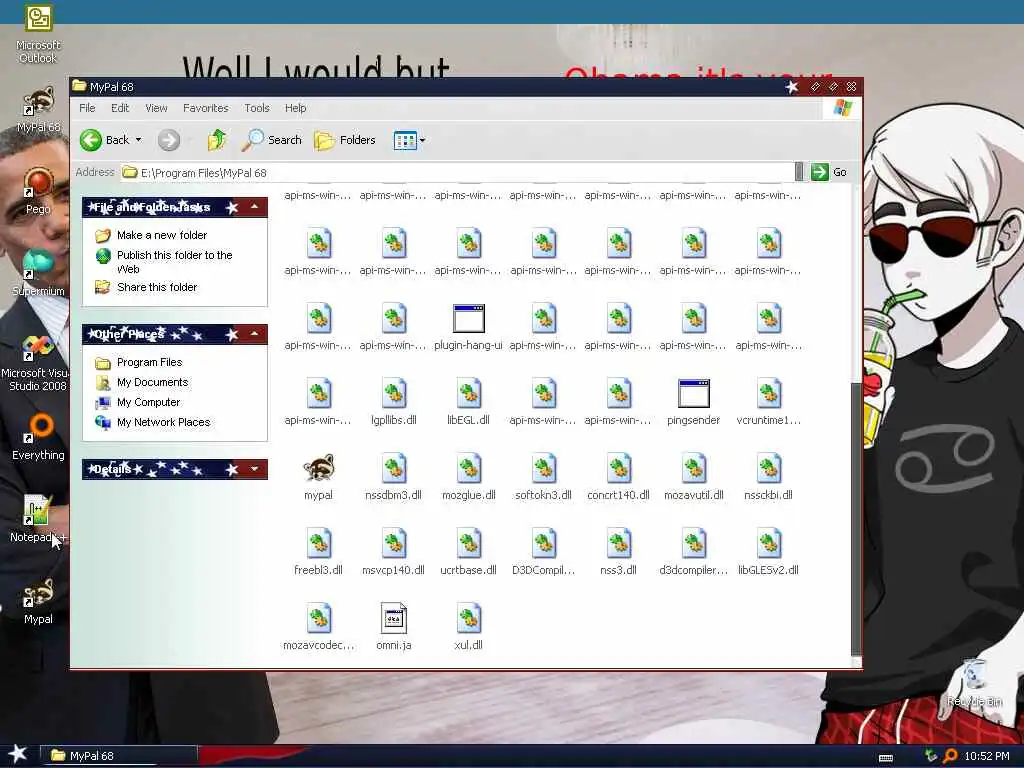Click the orange search tray icon
1024x768 pixels.
pyautogui.click(x=950, y=756)
